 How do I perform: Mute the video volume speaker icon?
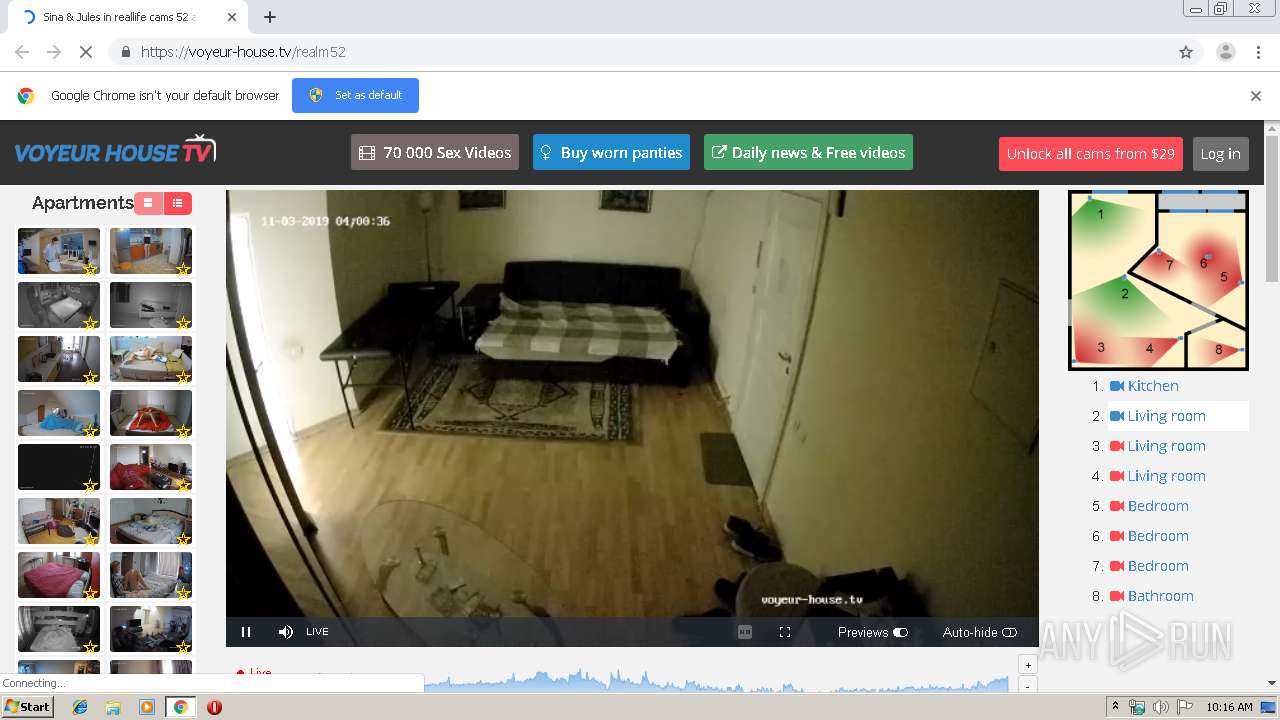[x=285, y=632]
